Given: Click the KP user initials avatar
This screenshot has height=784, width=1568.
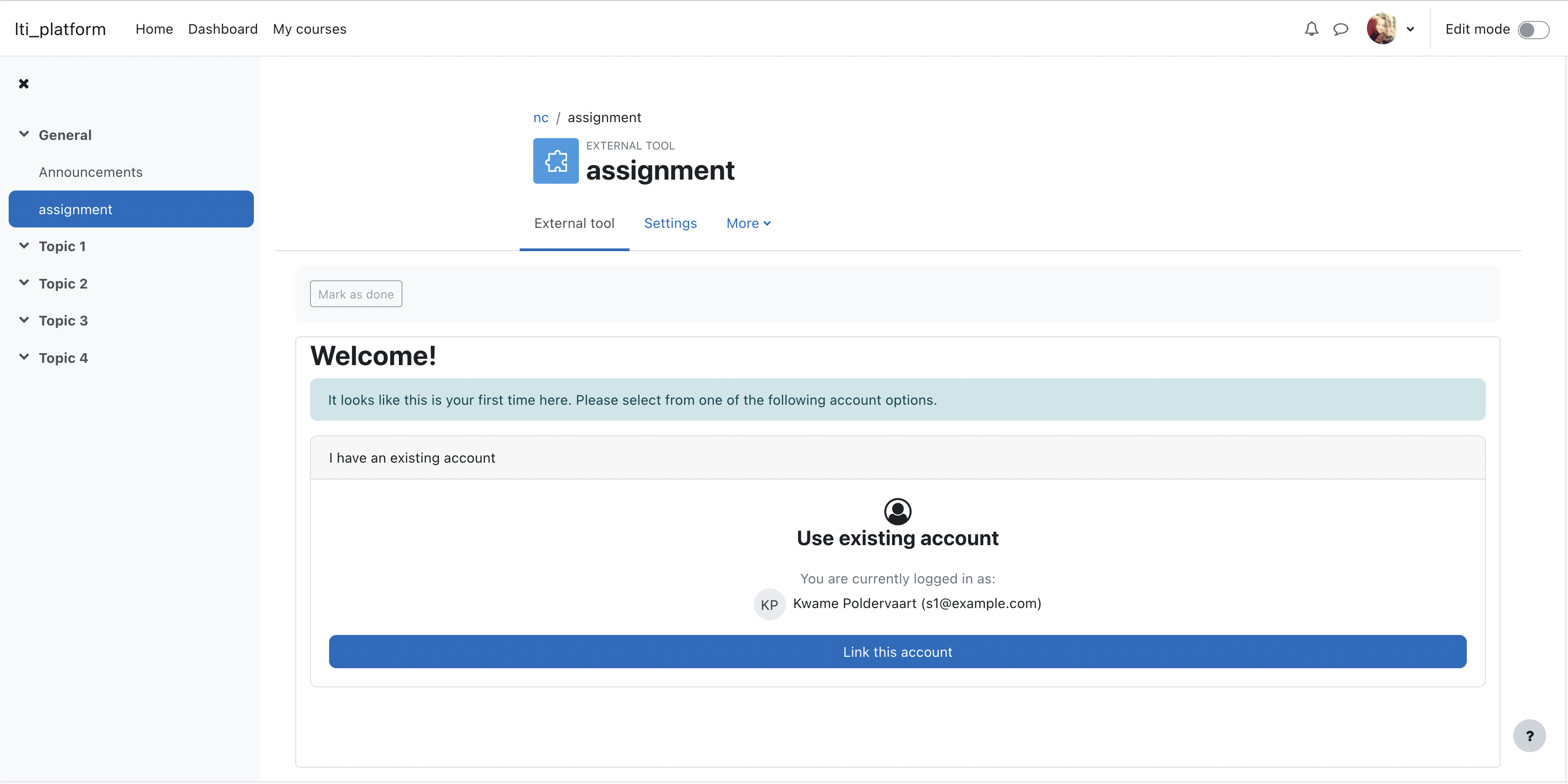Looking at the screenshot, I should tap(769, 604).
